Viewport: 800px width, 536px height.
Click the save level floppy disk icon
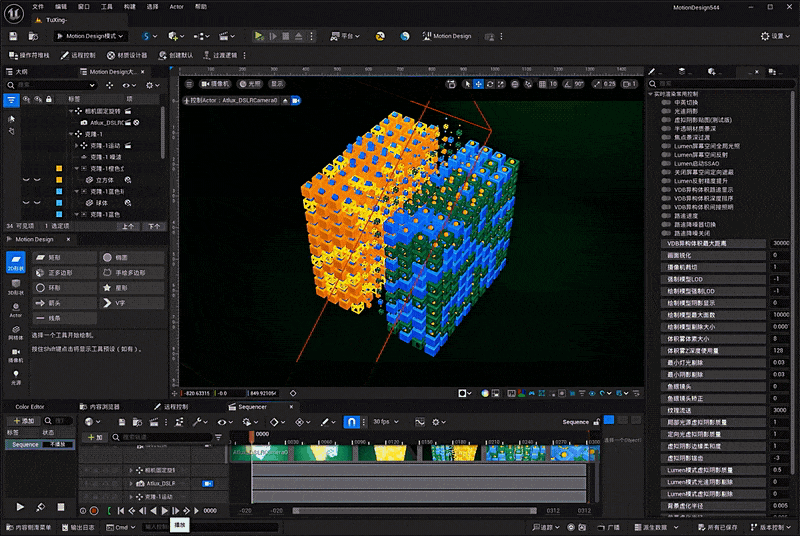coord(13,36)
